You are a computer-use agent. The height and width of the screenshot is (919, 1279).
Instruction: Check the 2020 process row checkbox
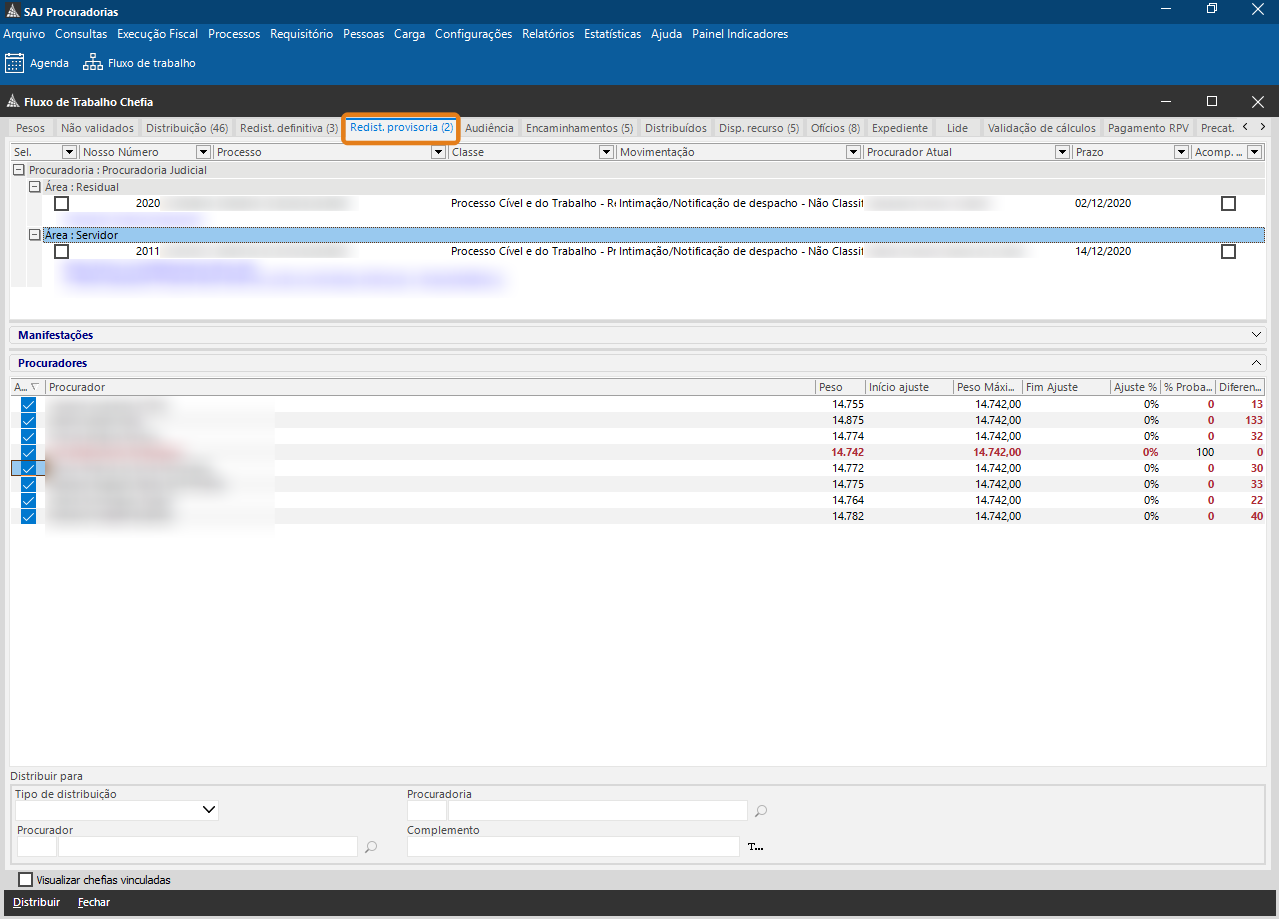(62, 203)
